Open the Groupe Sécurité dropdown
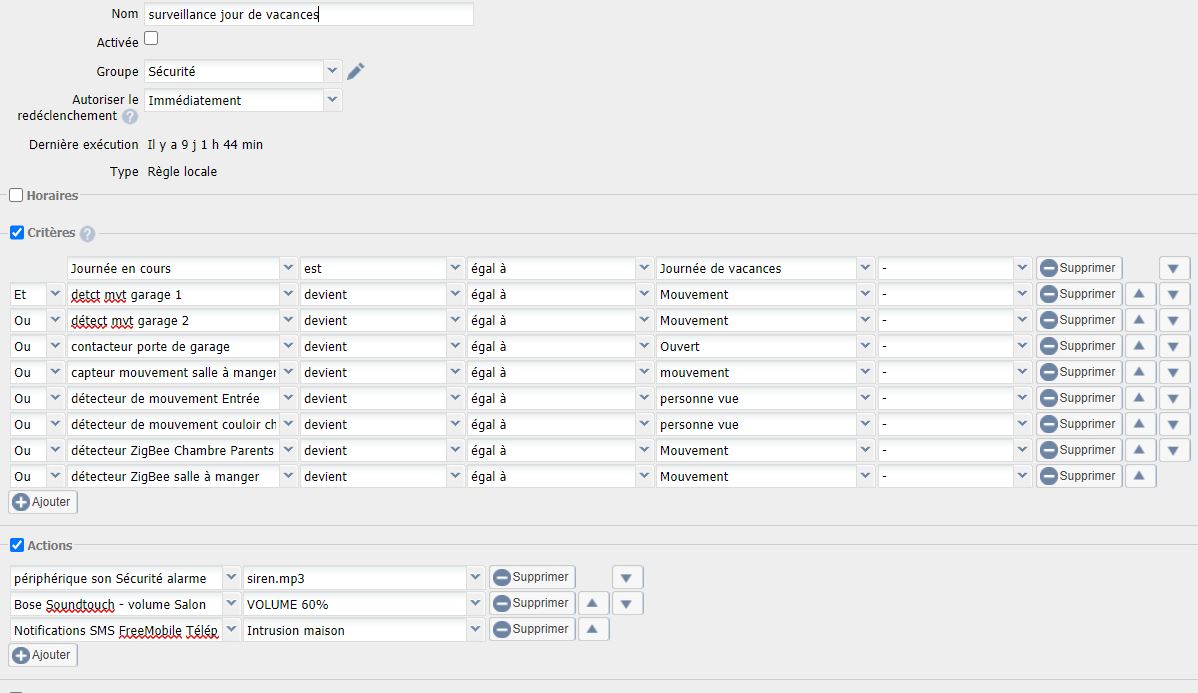 point(332,71)
